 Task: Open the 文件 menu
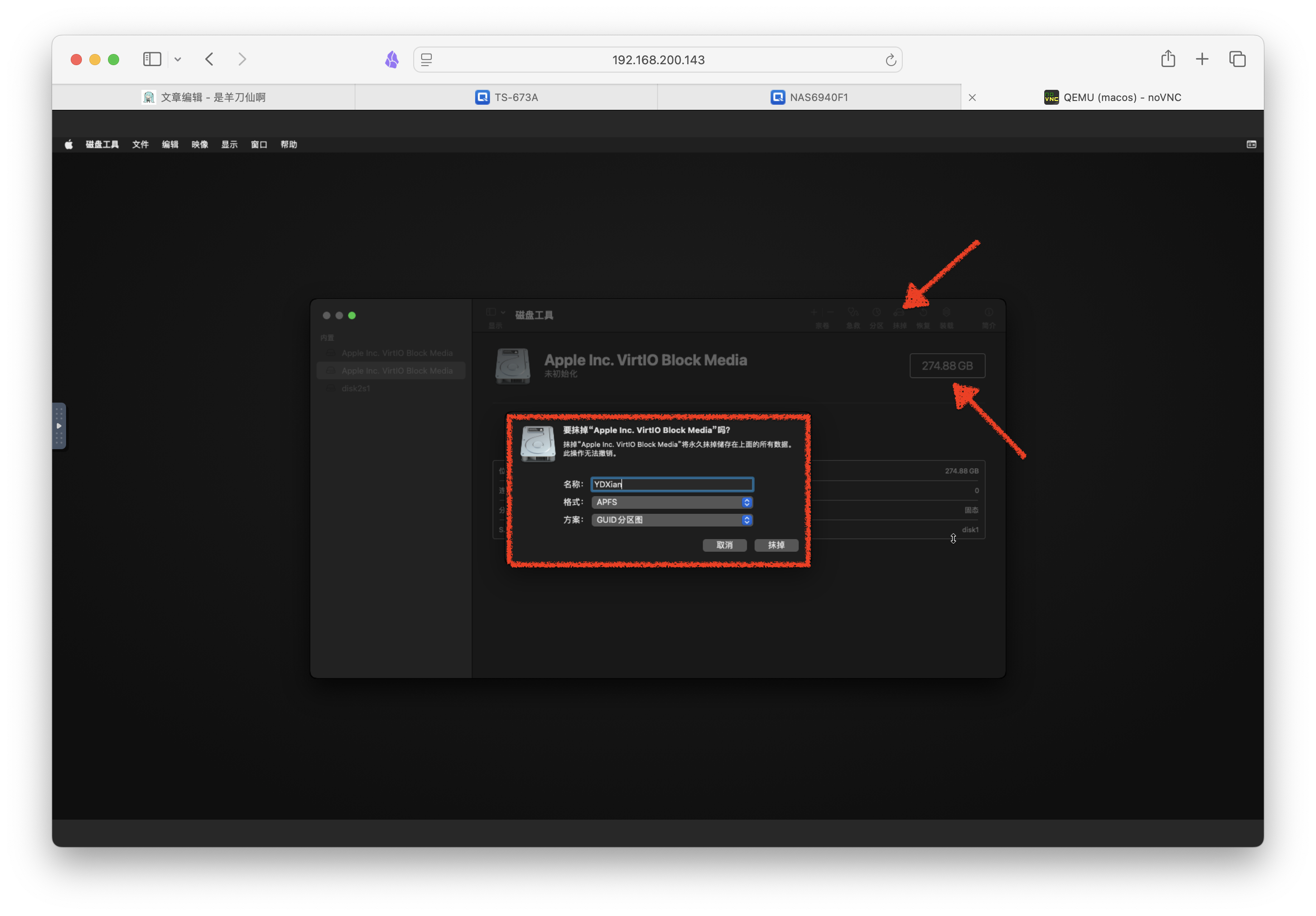(141, 144)
